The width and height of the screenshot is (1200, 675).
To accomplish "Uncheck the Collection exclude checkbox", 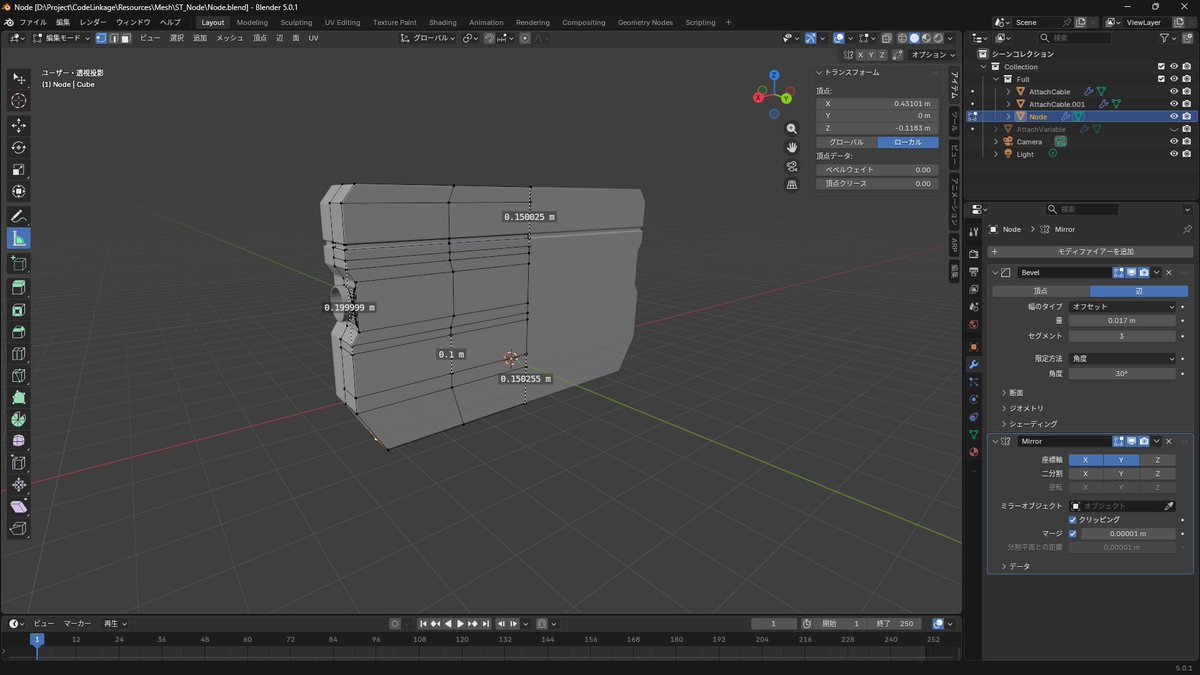I will pos(1160,66).
